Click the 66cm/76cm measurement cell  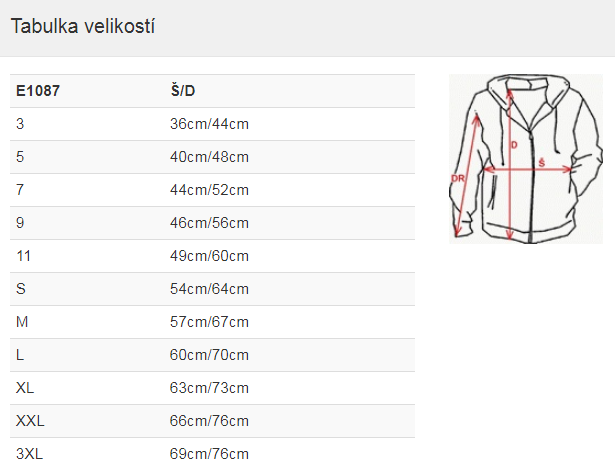pyautogui.click(x=209, y=420)
